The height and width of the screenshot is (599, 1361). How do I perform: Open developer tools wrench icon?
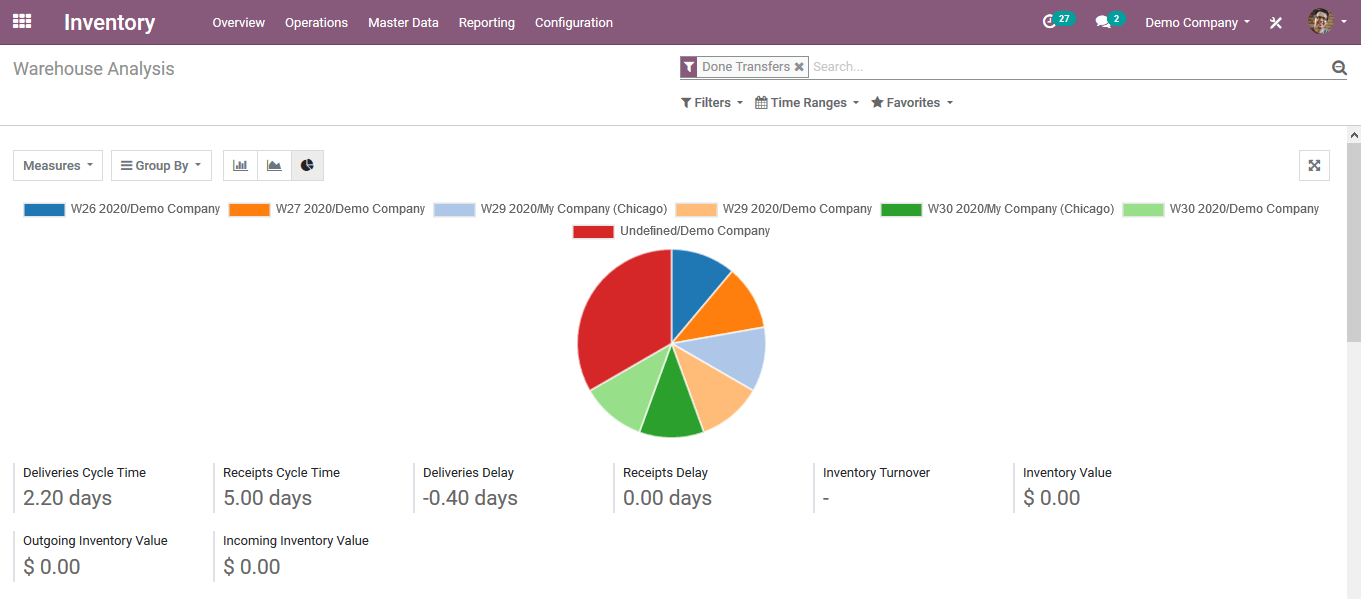[x=1276, y=22]
